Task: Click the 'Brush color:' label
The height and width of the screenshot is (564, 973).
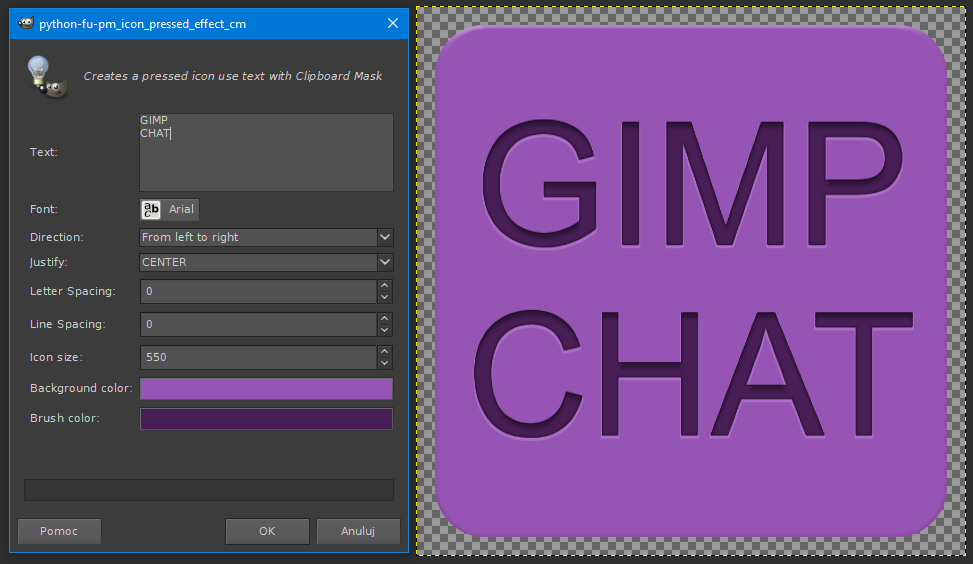Action: pos(65,418)
